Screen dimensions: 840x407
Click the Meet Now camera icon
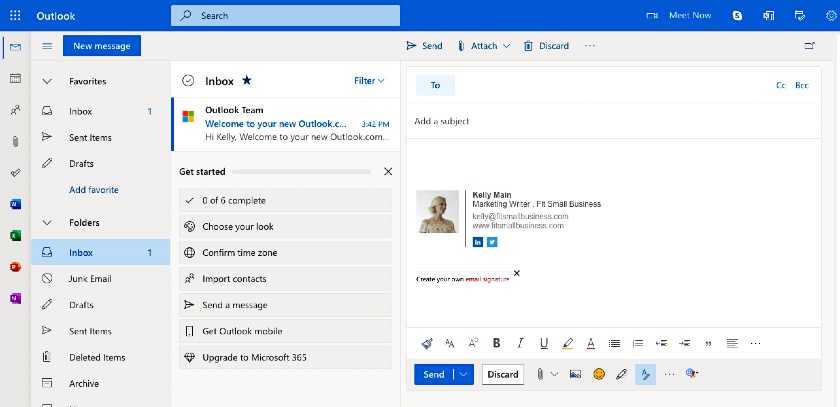pyautogui.click(x=652, y=16)
